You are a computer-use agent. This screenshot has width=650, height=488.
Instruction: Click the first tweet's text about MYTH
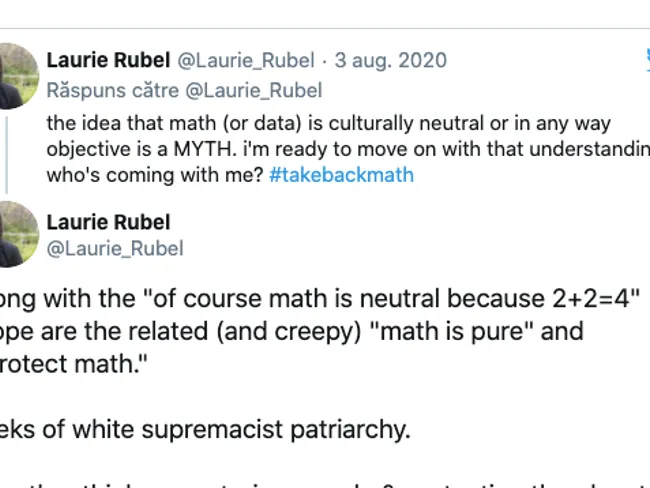[x=300, y=124]
